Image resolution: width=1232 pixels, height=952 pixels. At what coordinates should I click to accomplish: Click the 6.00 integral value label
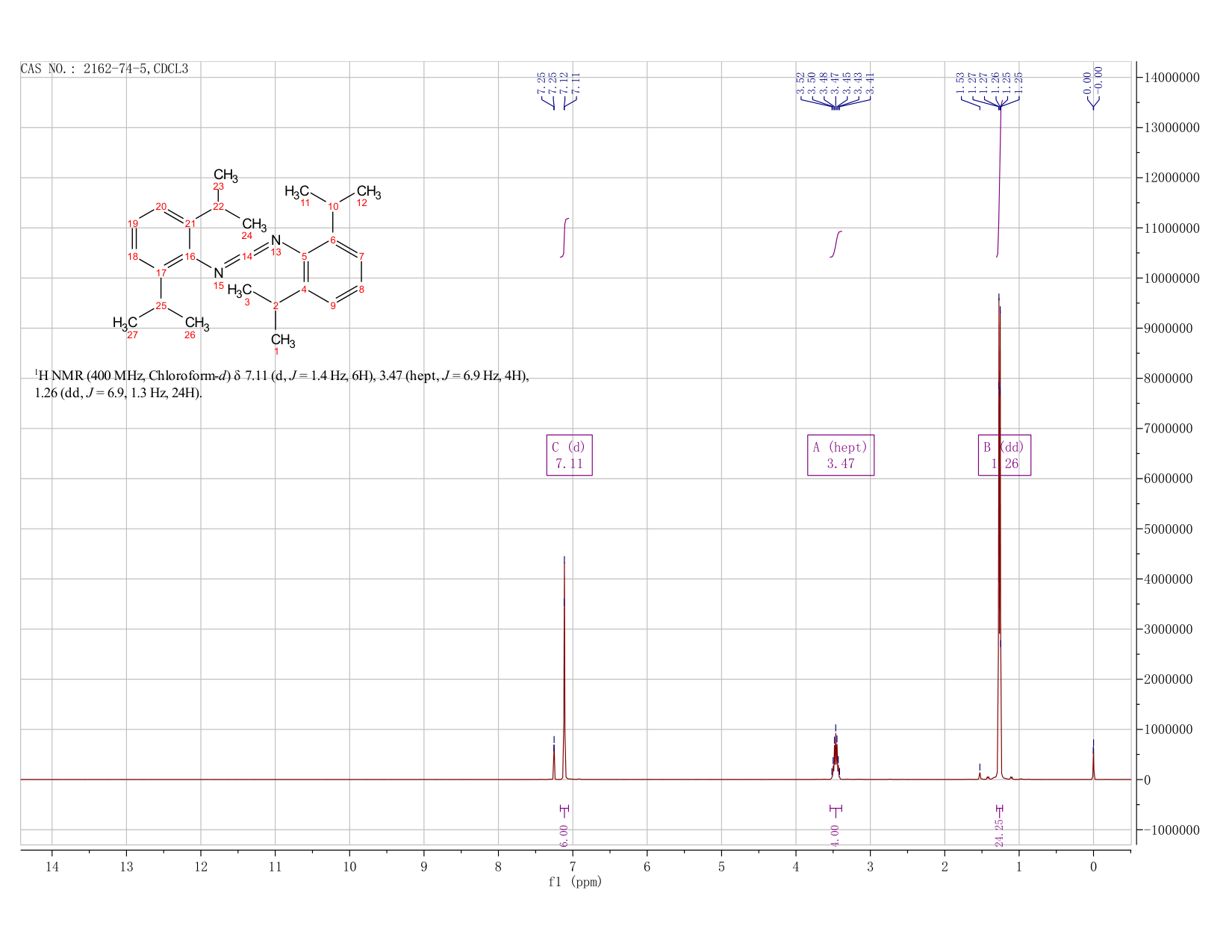coord(564,836)
